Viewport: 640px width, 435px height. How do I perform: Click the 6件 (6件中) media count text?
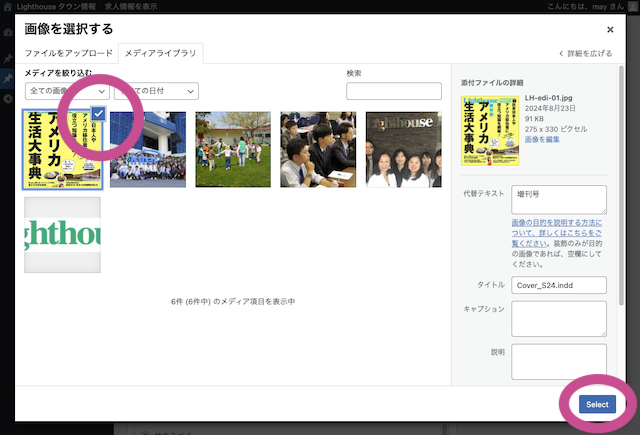pyautogui.click(x=233, y=302)
